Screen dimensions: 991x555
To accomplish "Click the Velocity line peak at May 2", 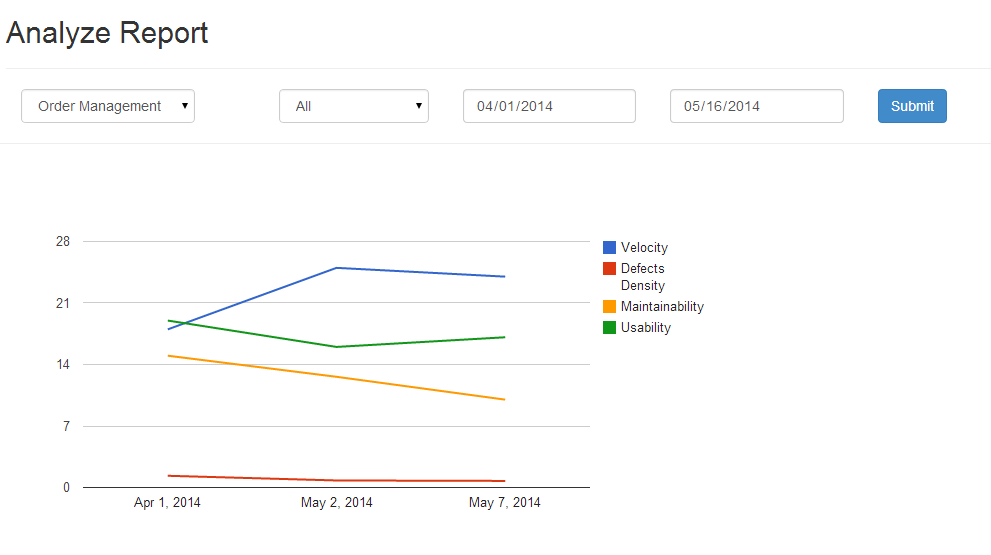I will [337, 268].
